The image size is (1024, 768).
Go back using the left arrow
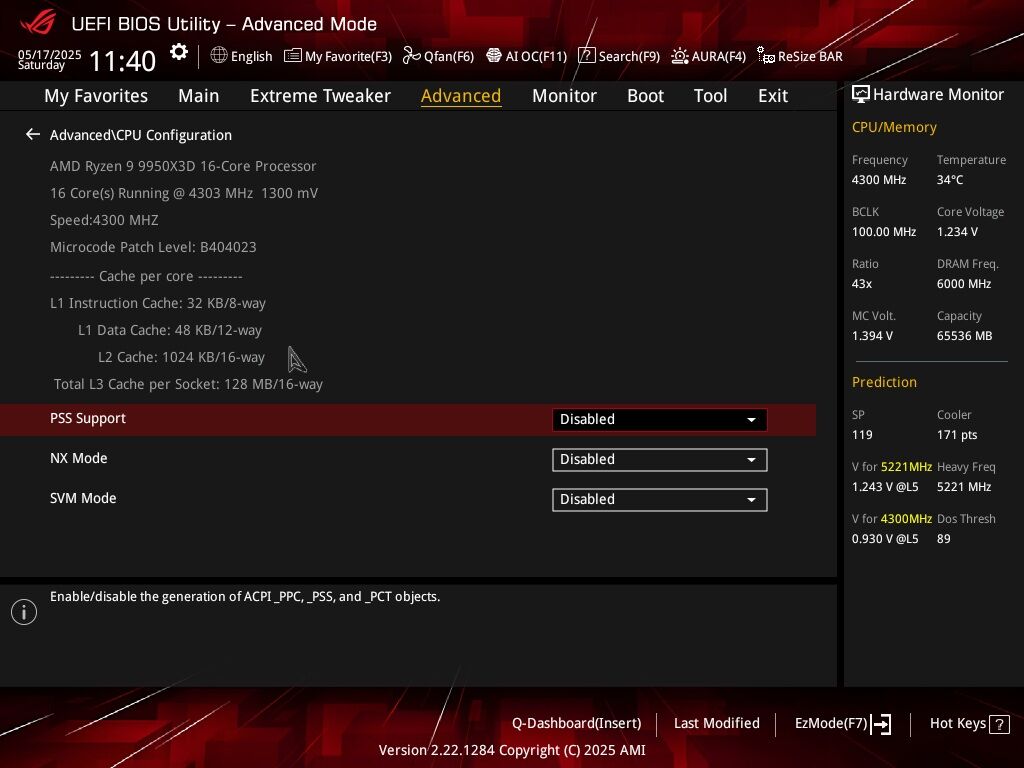(33, 135)
